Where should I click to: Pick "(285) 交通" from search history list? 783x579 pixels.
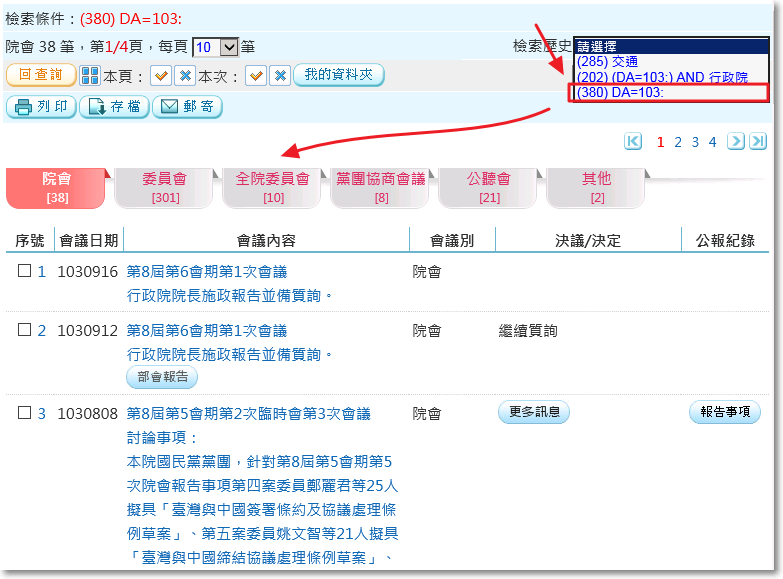click(607, 61)
